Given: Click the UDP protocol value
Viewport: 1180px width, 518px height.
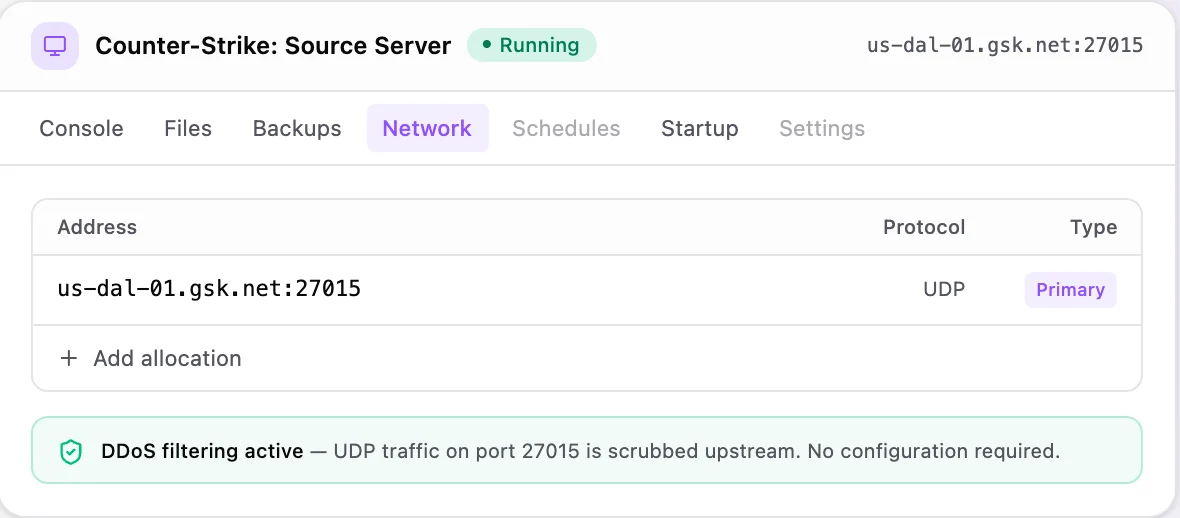Looking at the screenshot, I should pyautogui.click(x=944, y=290).
